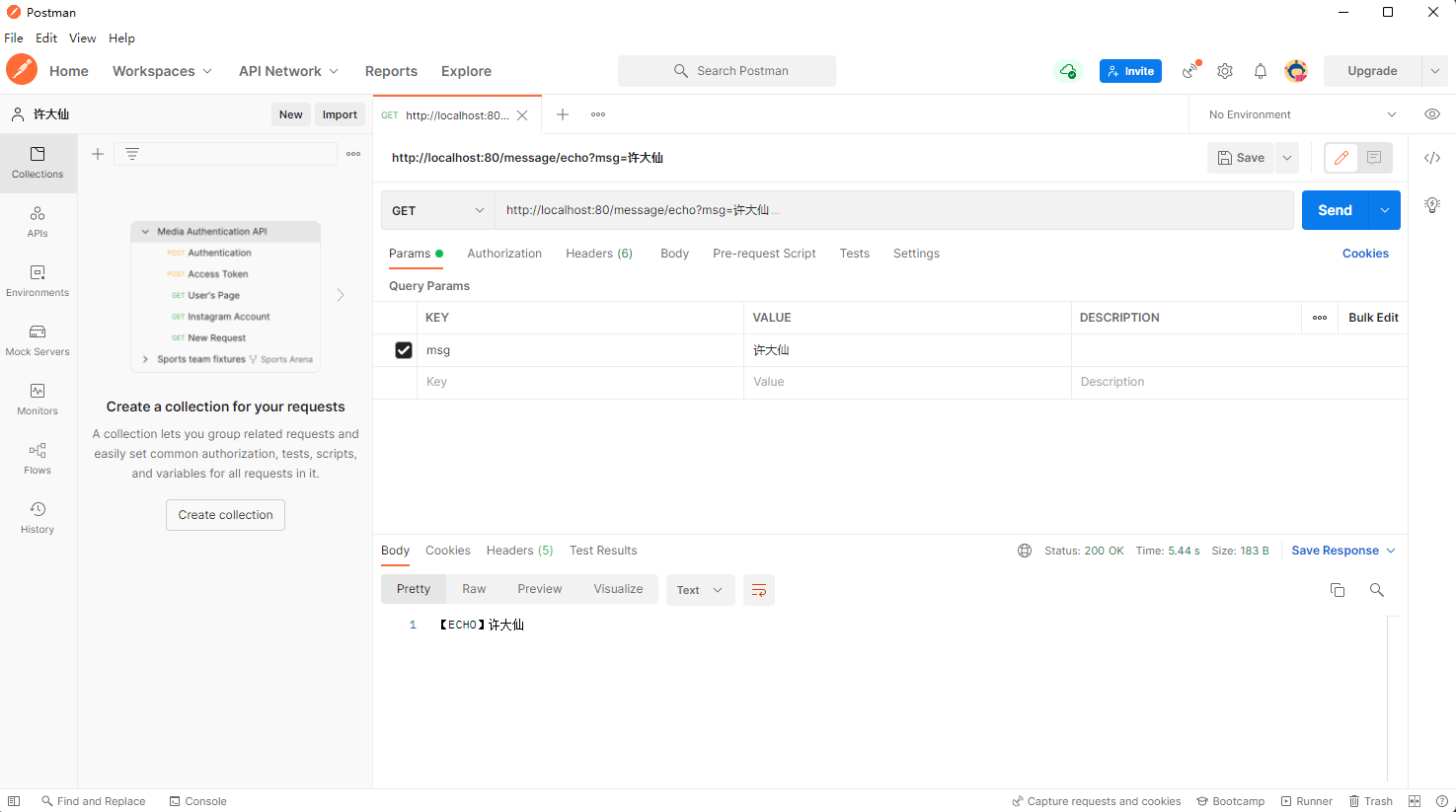This screenshot has width=1456, height=812.
Task: Open the code snippet panel icon
Action: coord(1432,158)
